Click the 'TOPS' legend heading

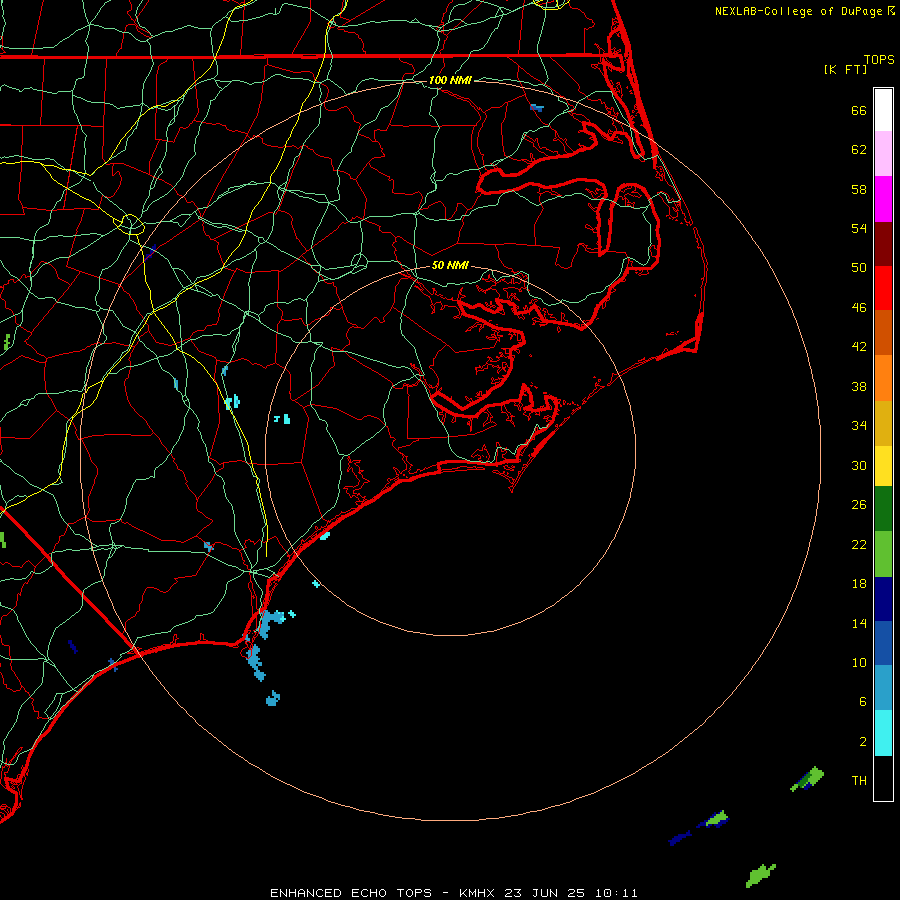(x=879, y=60)
